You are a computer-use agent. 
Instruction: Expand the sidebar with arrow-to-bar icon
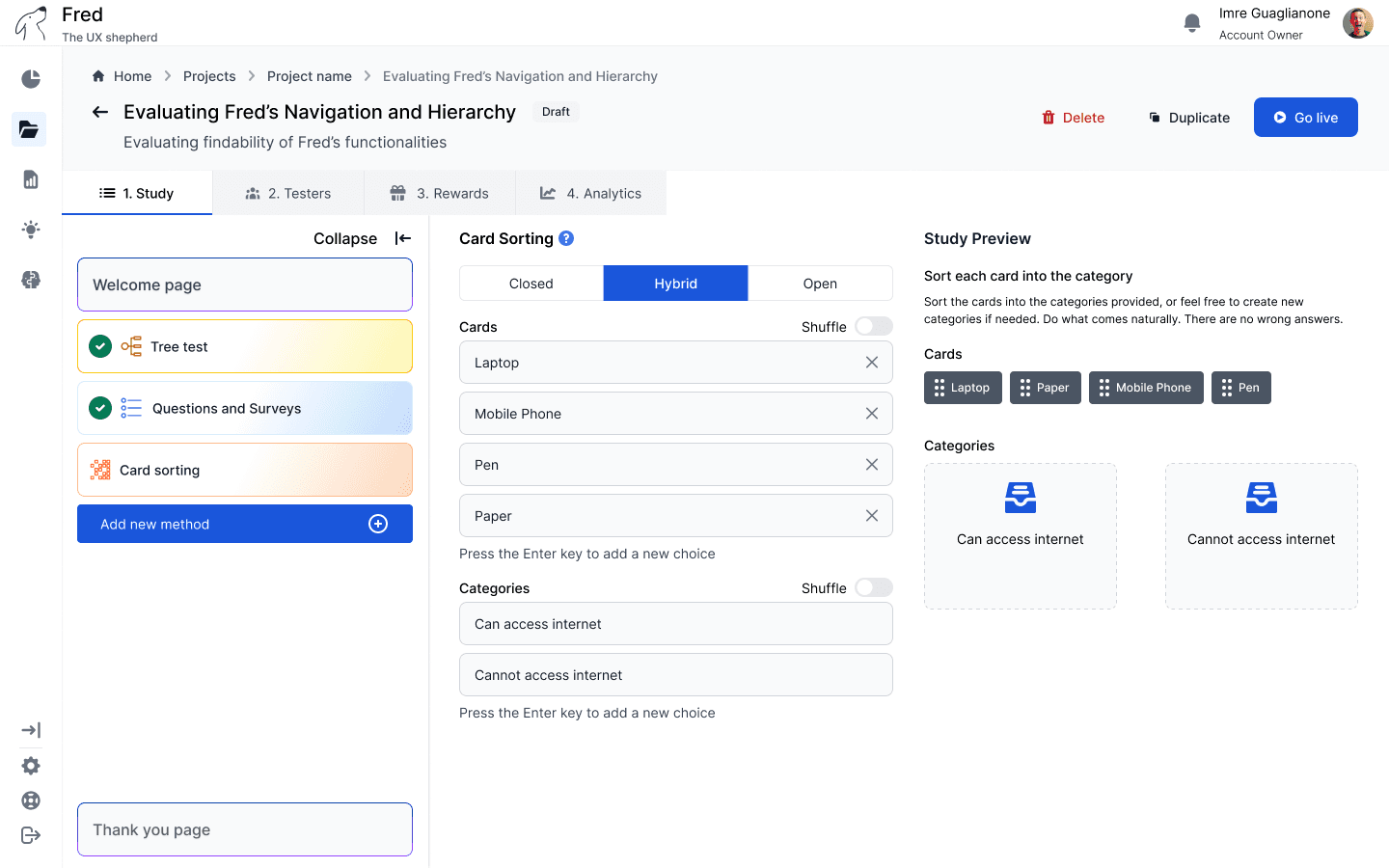click(31, 730)
